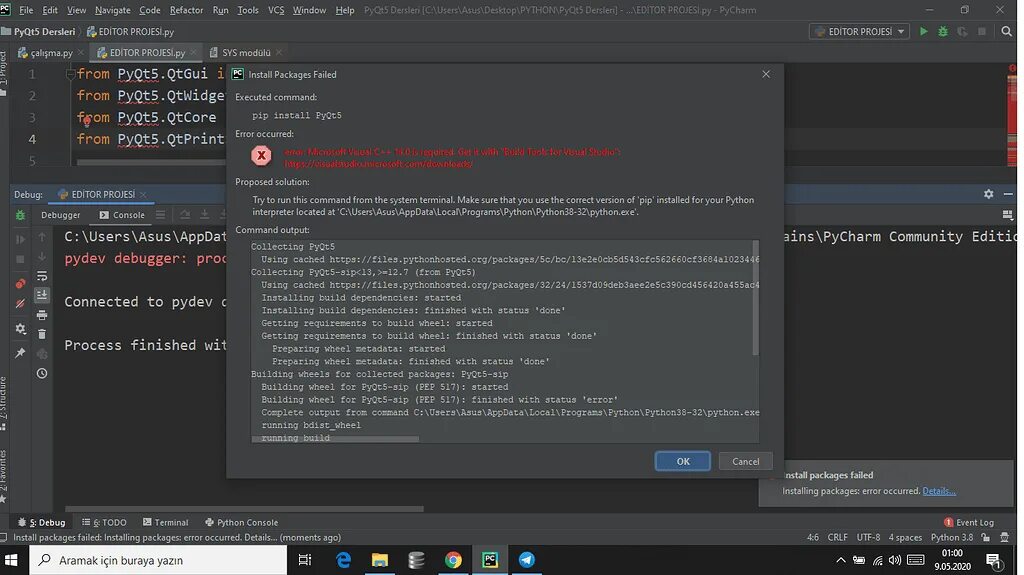Click the PyQt5 Dersleri breadcrumb
1024x575 pixels.
click(x=44, y=31)
